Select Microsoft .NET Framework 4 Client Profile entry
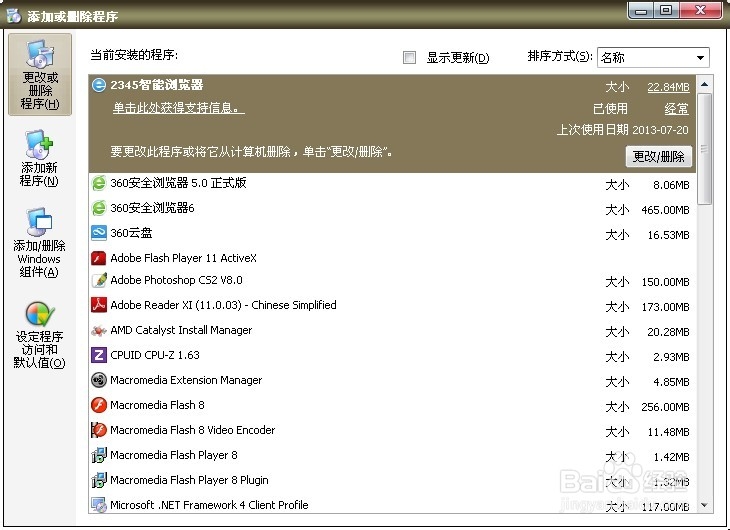The image size is (730, 530). [x=392, y=505]
